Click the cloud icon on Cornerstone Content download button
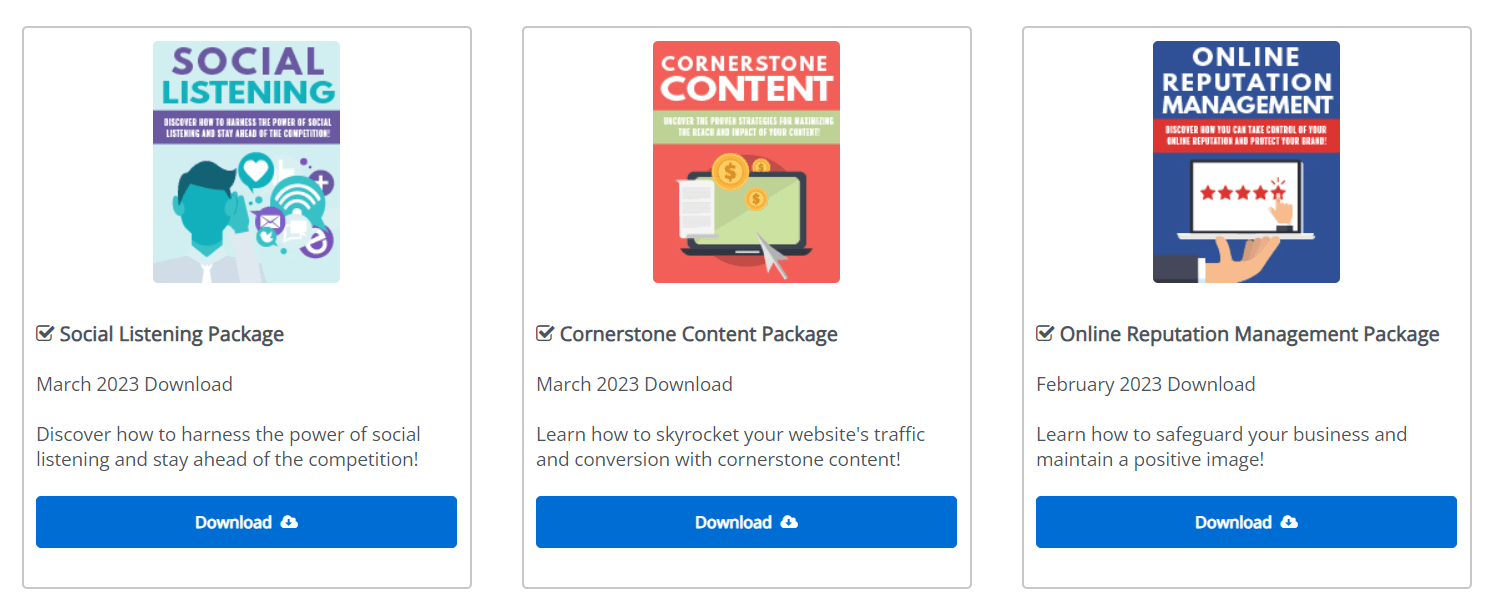Viewport: 1491px width, 615px height. pyautogui.click(x=789, y=522)
